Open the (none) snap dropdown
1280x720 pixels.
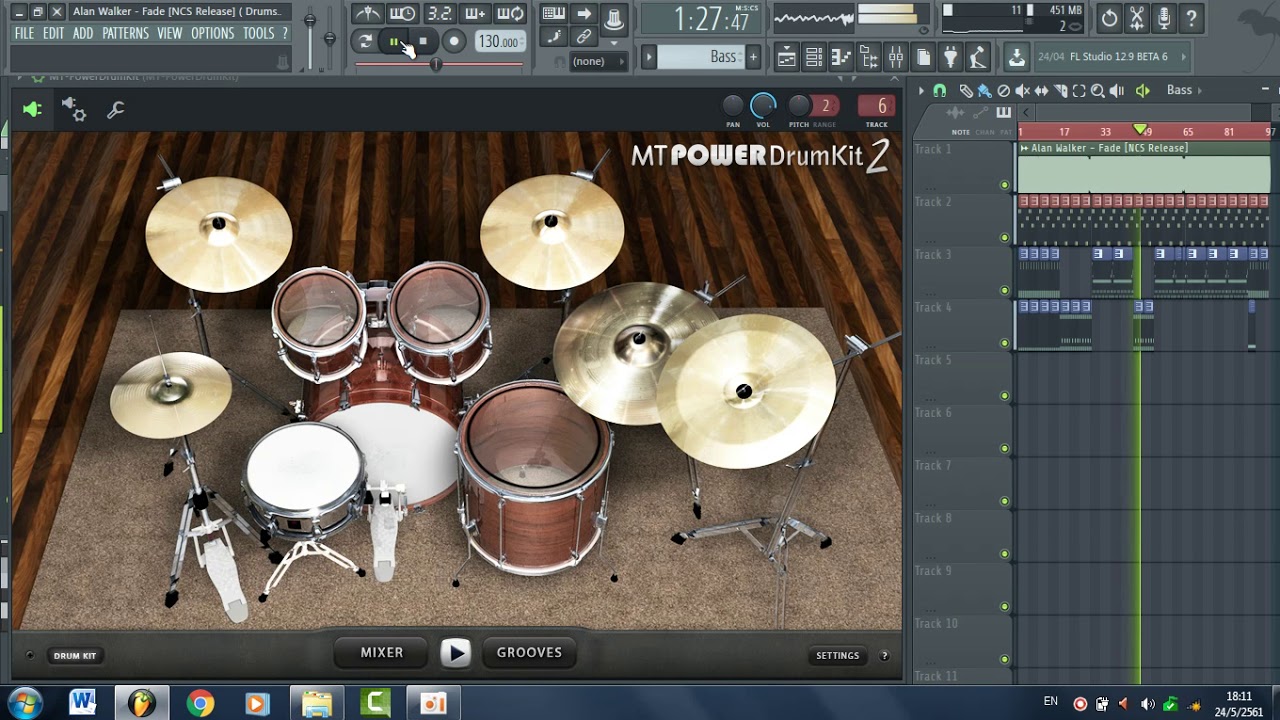click(598, 61)
